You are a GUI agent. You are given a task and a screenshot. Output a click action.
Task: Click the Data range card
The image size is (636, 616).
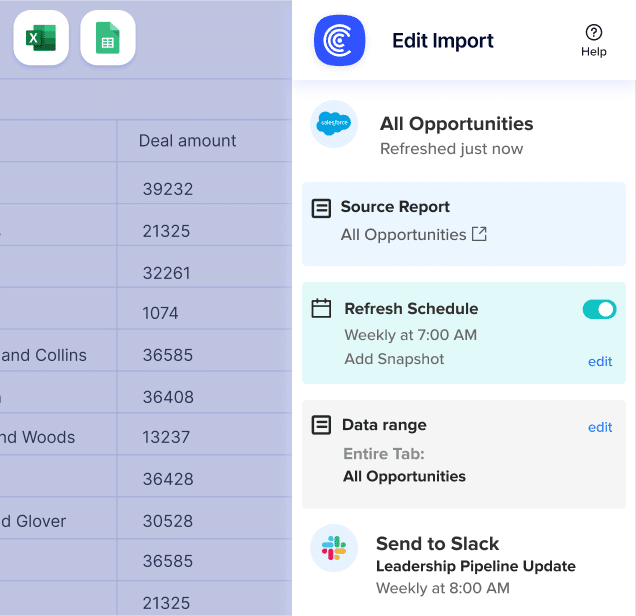click(464, 454)
